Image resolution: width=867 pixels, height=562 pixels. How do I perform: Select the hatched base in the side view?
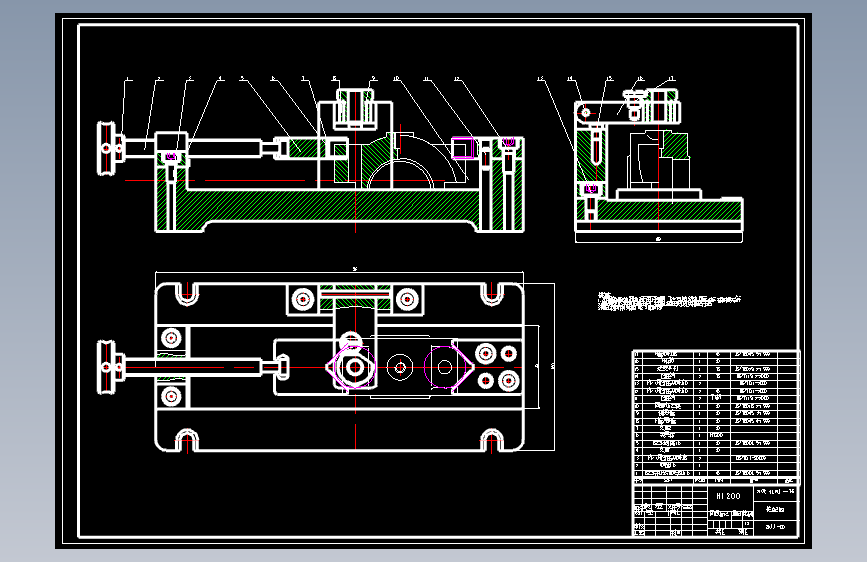tap(659, 211)
